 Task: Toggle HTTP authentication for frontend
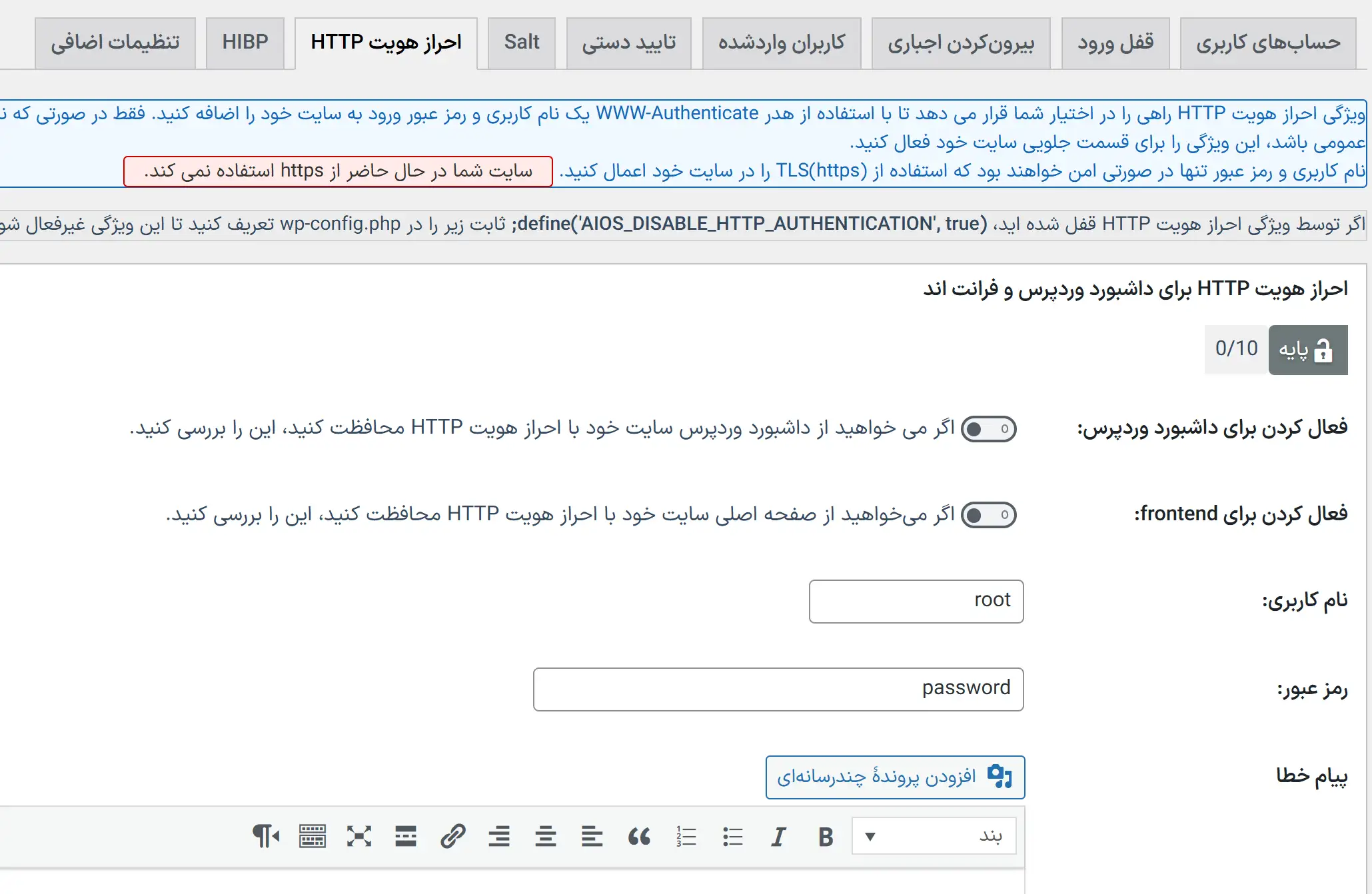(x=988, y=515)
